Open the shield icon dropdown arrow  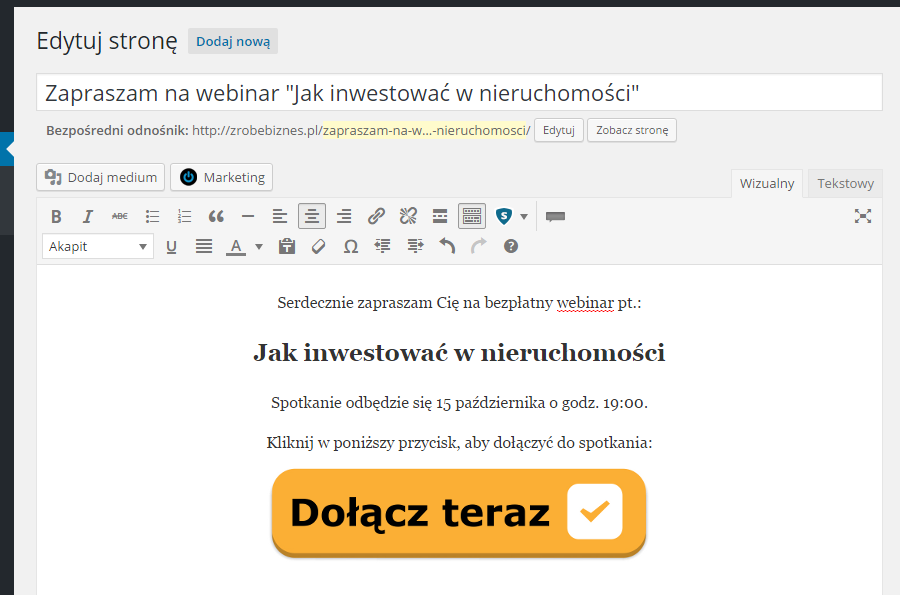[523, 216]
